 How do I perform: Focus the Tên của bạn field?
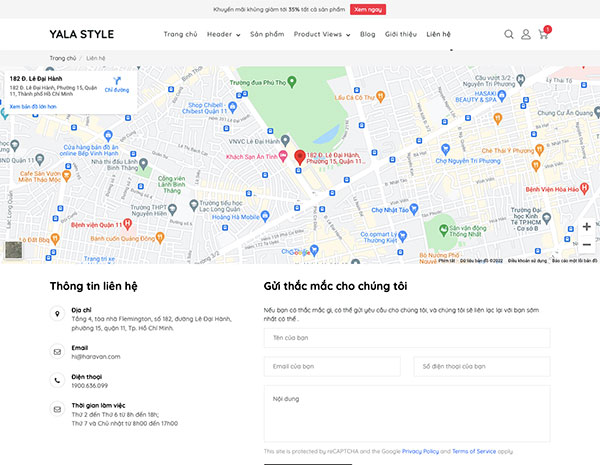click(407, 338)
